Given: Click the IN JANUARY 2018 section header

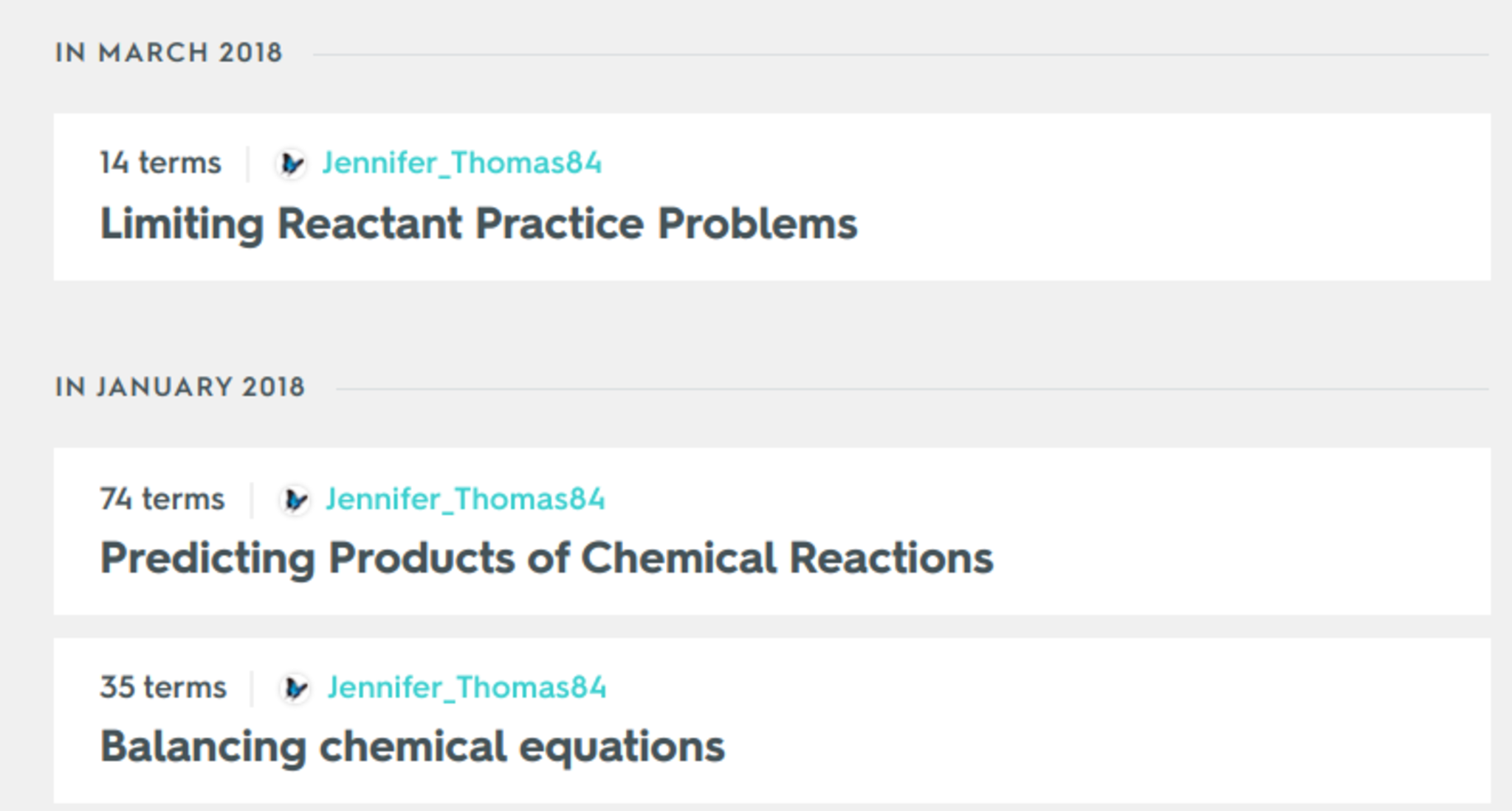Looking at the screenshot, I should point(179,387).
